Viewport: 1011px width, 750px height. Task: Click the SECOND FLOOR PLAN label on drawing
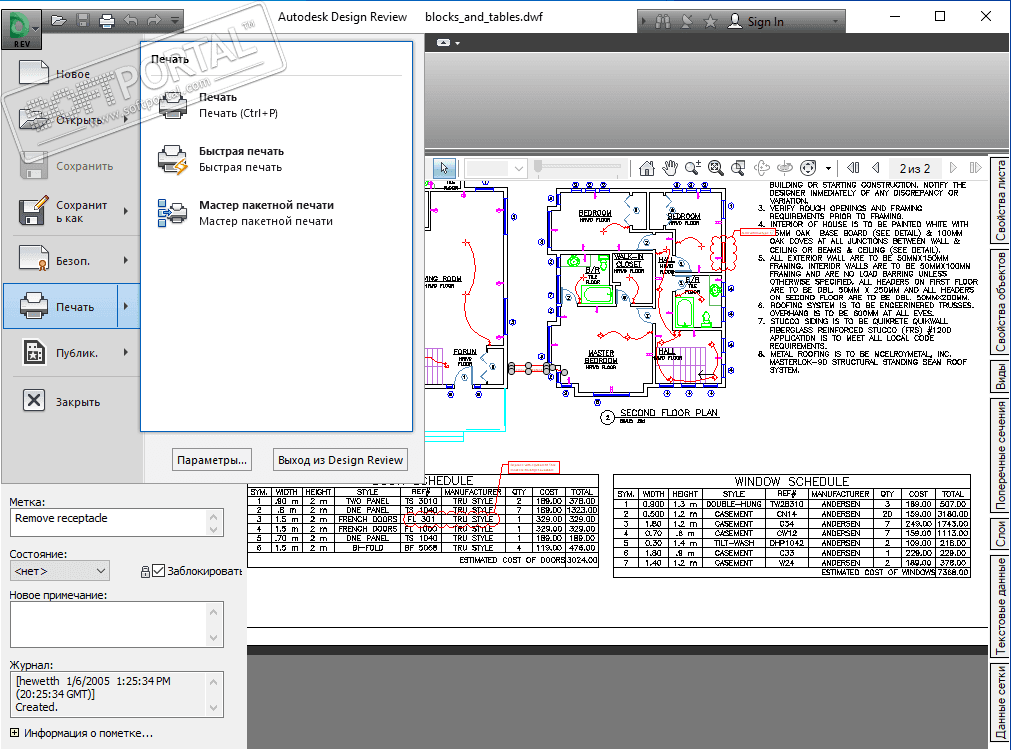(x=669, y=413)
